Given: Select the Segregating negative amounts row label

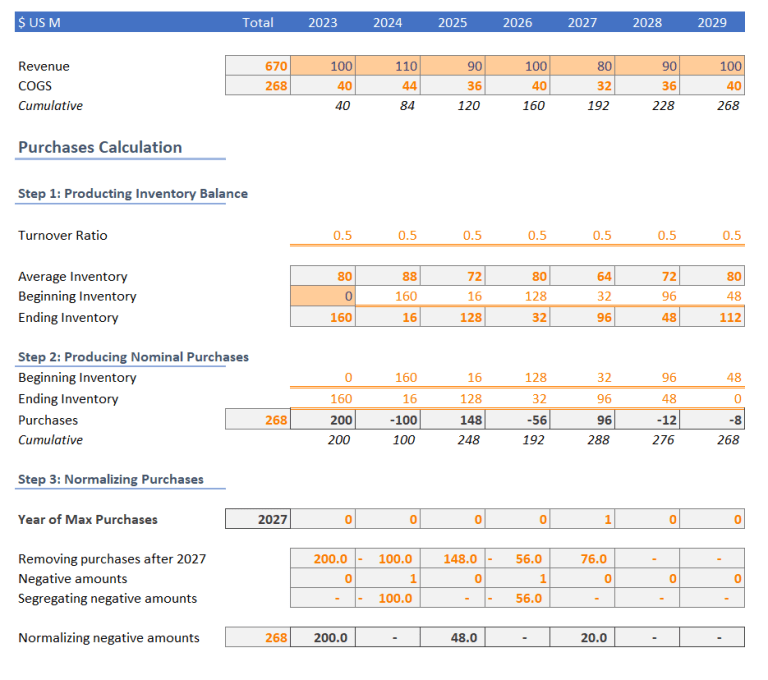Looking at the screenshot, I should tap(107, 599).
